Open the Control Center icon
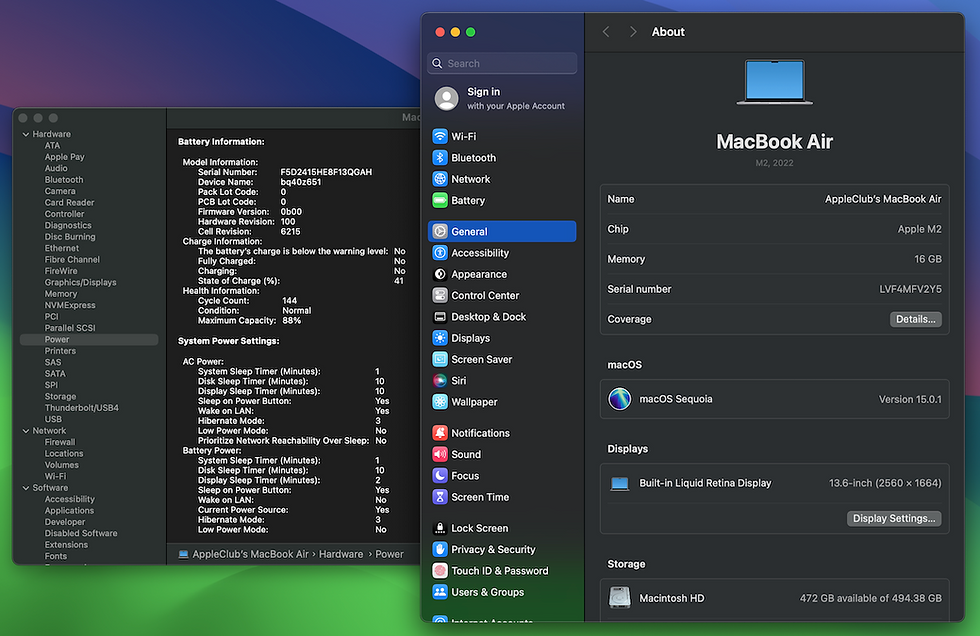980x636 pixels. click(x=440, y=295)
